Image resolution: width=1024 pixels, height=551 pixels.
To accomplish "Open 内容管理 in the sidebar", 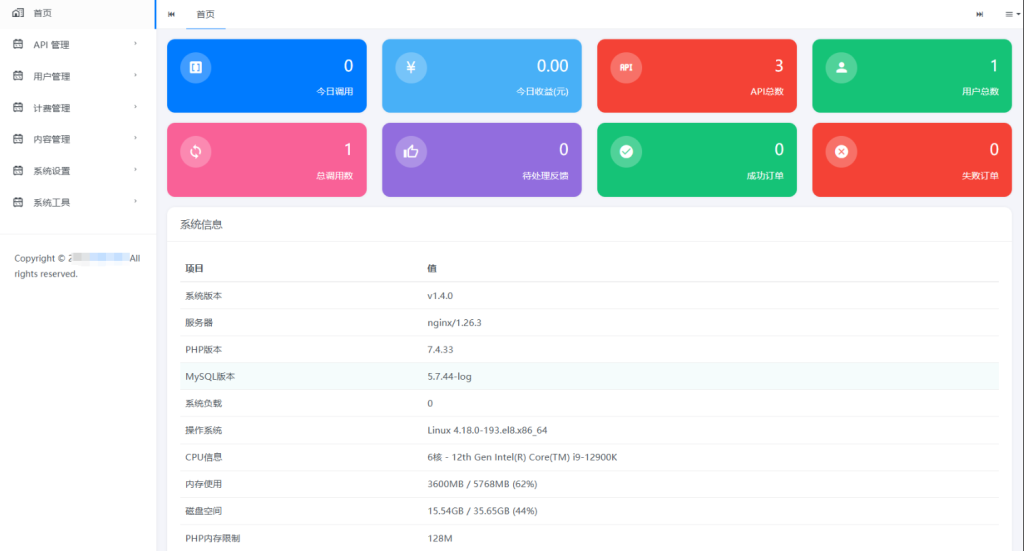I will [x=52, y=139].
